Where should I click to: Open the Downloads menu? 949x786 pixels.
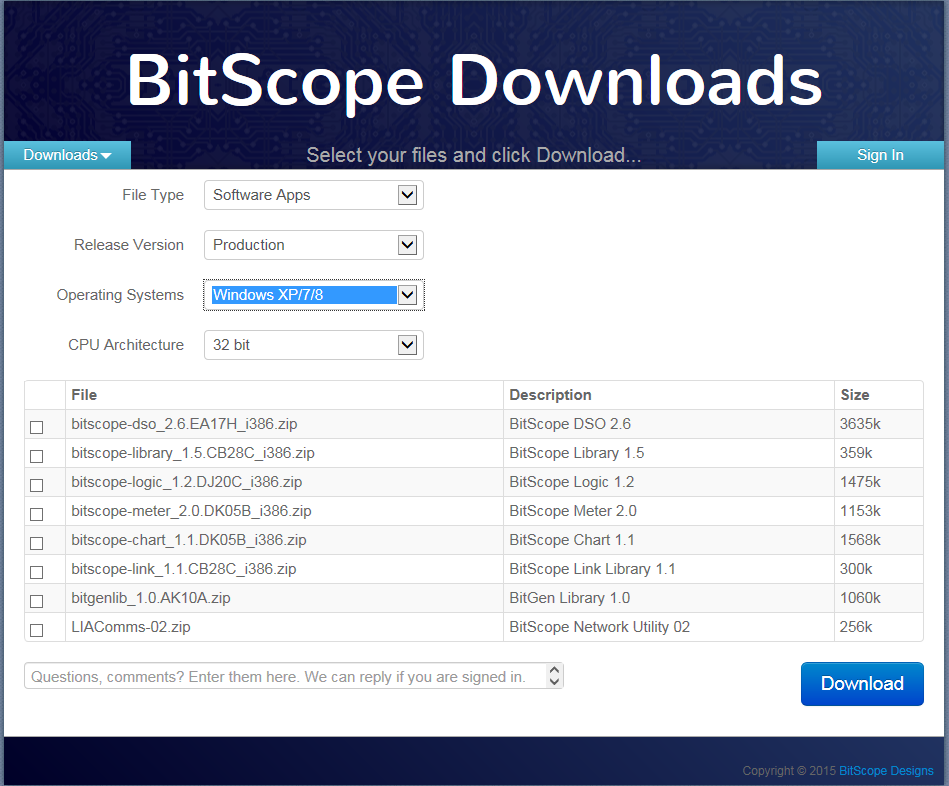coord(67,155)
